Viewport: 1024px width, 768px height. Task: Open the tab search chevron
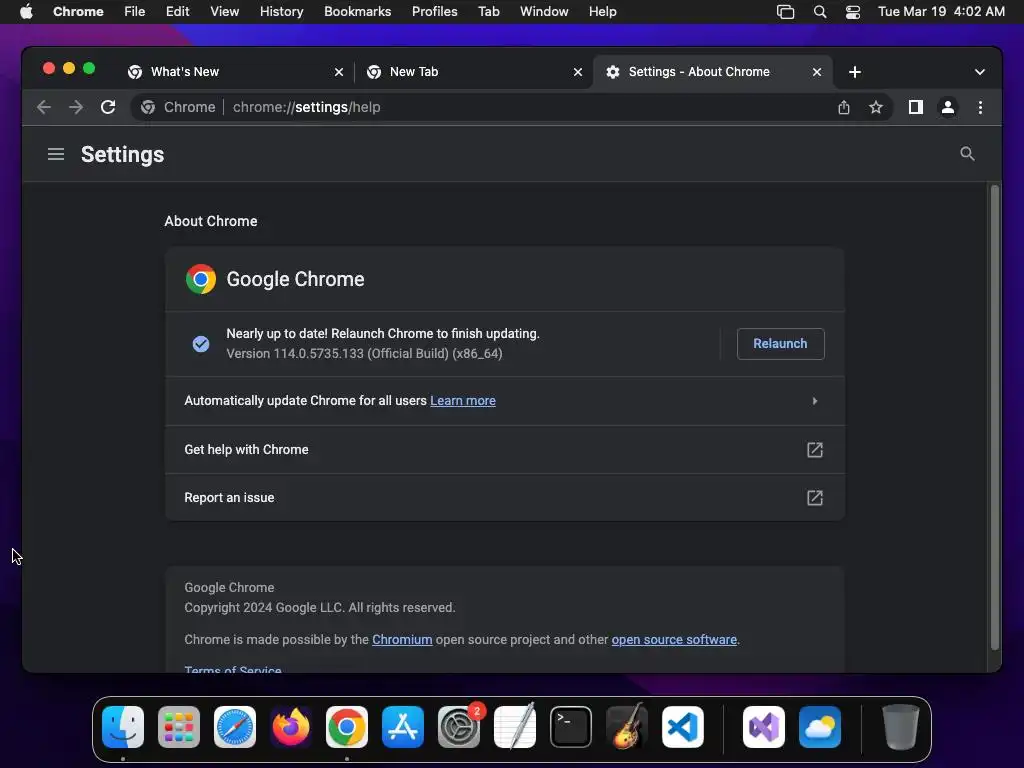tap(980, 72)
